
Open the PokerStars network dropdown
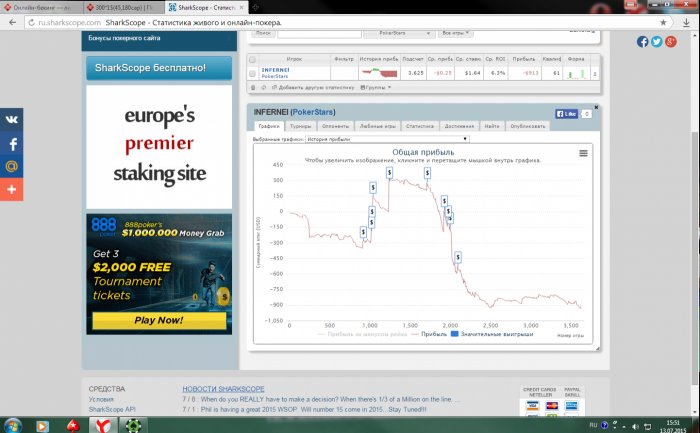(399, 33)
